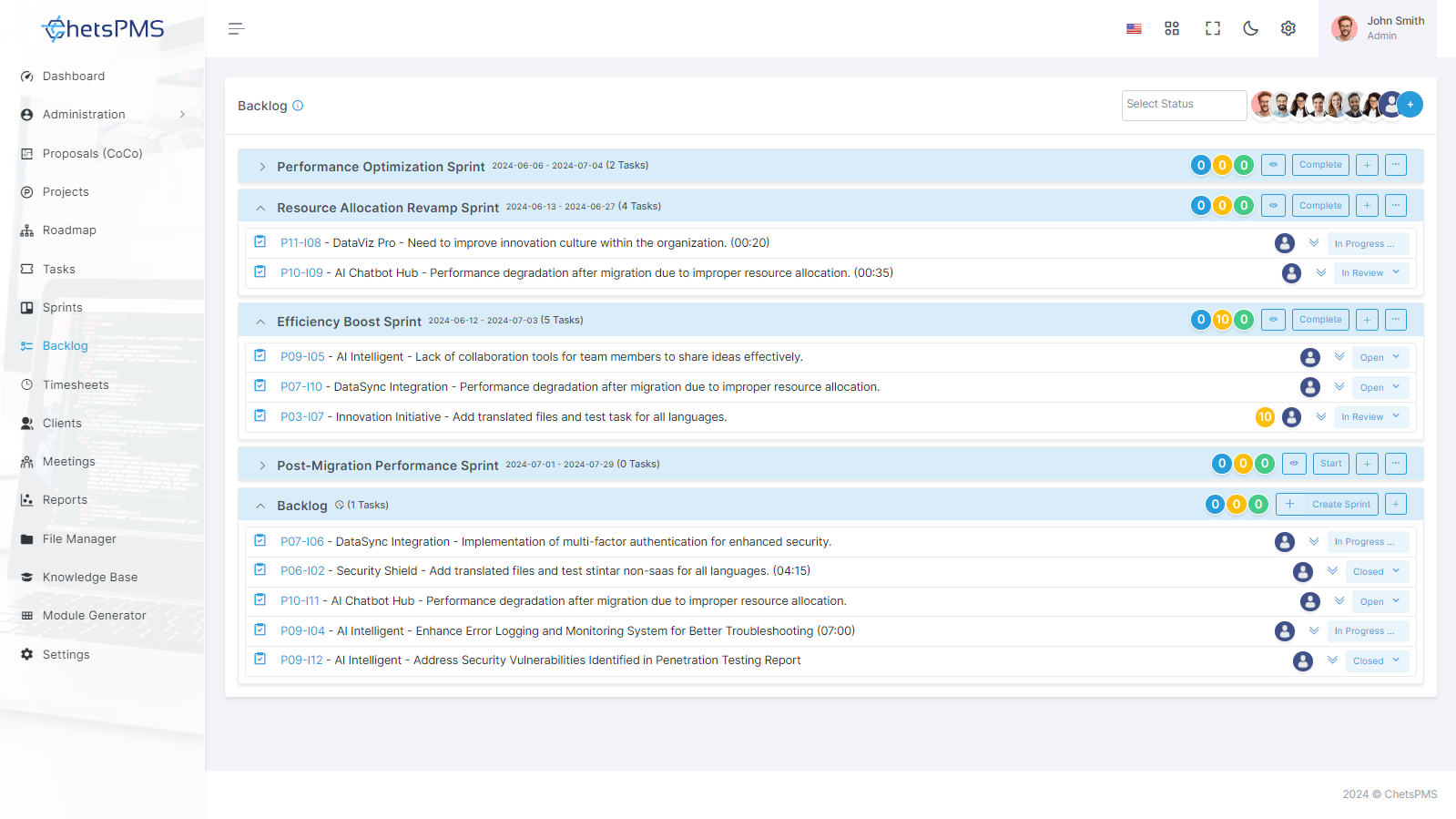Open priority chevron for P07-I10
This screenshot has width=1456, height=819.
pos(1339,387)
